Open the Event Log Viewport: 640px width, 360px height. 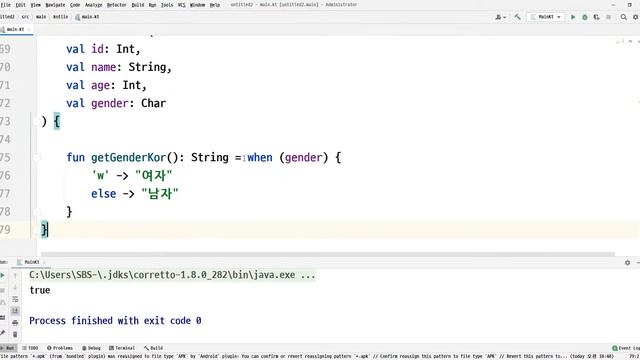click(x=626, y=348)
